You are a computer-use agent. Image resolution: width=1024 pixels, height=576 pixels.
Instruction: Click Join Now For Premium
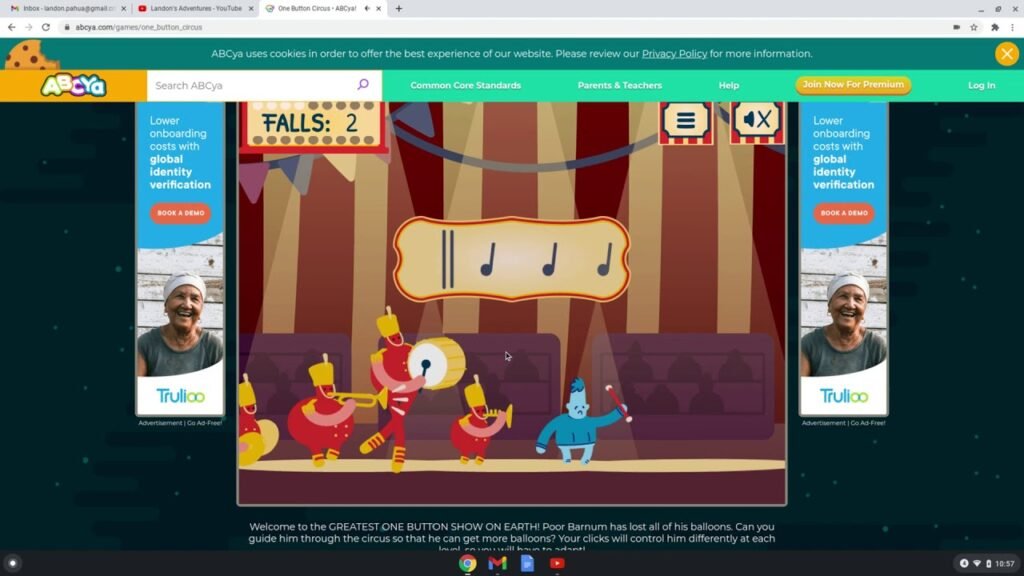[852, 85]
